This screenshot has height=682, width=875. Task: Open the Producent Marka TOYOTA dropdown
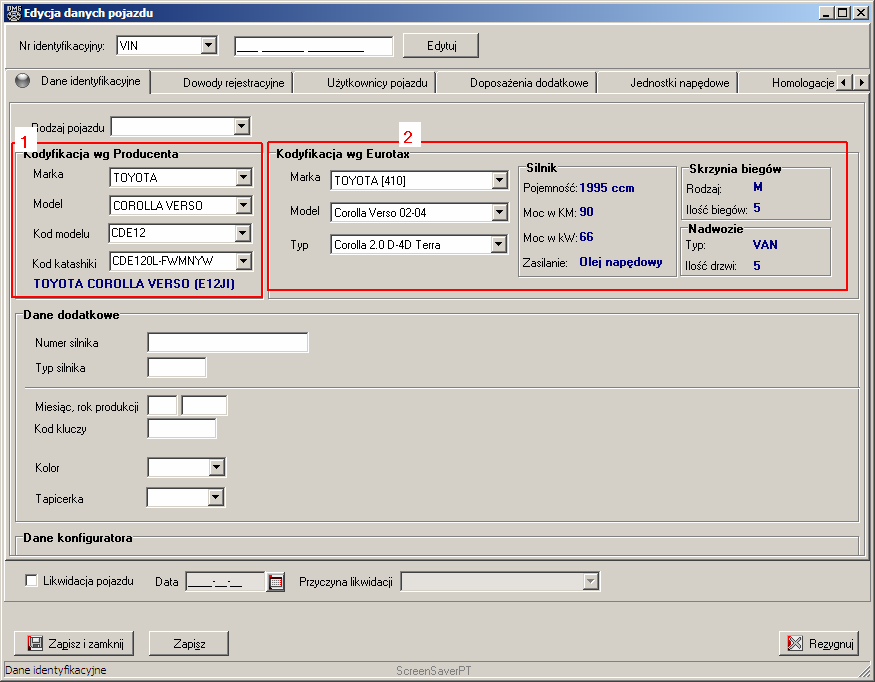coord(243,177)
